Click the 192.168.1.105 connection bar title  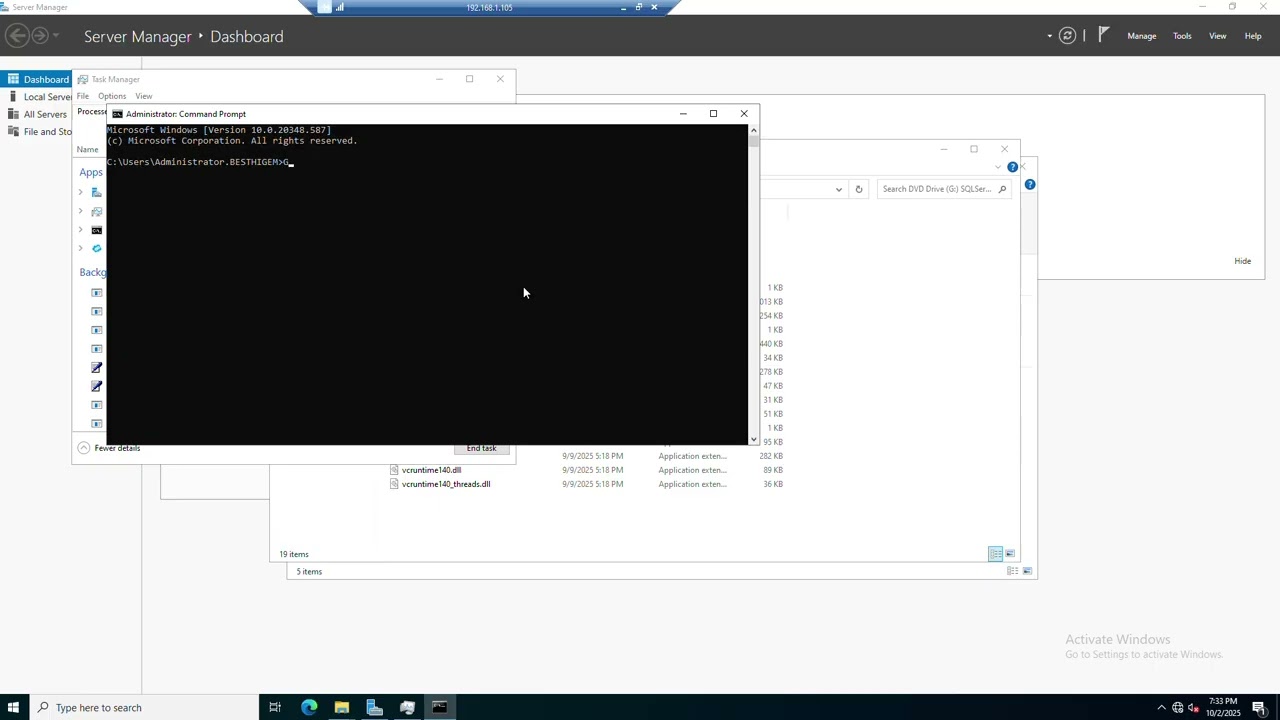point(489,7)
